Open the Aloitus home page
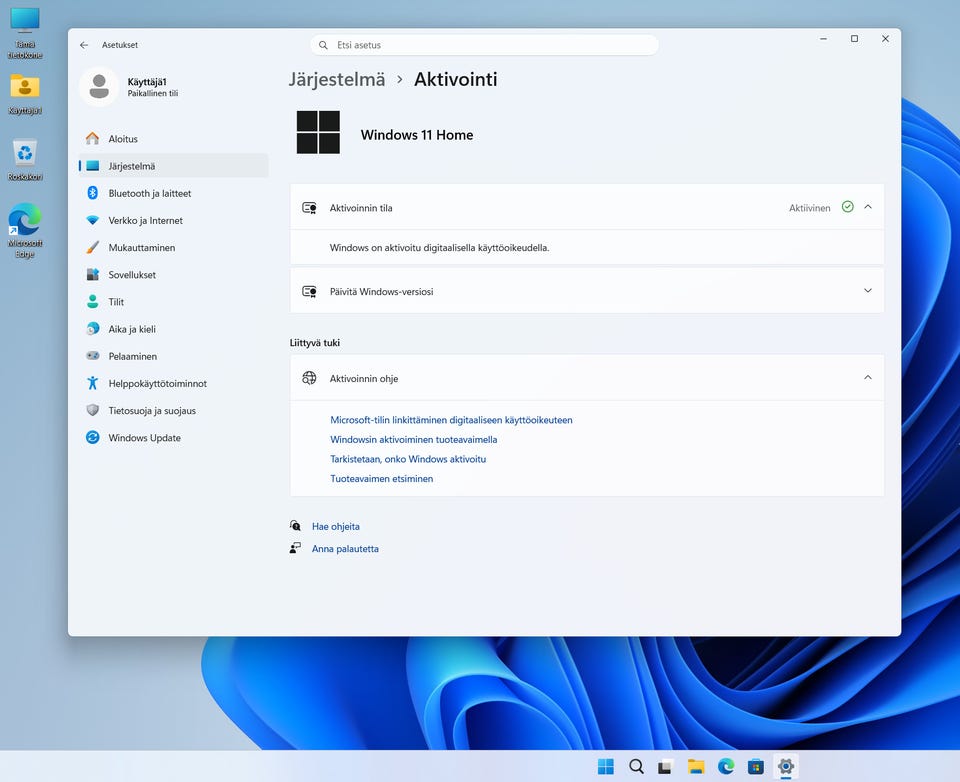The image size is (960, 782). (173, 139)
